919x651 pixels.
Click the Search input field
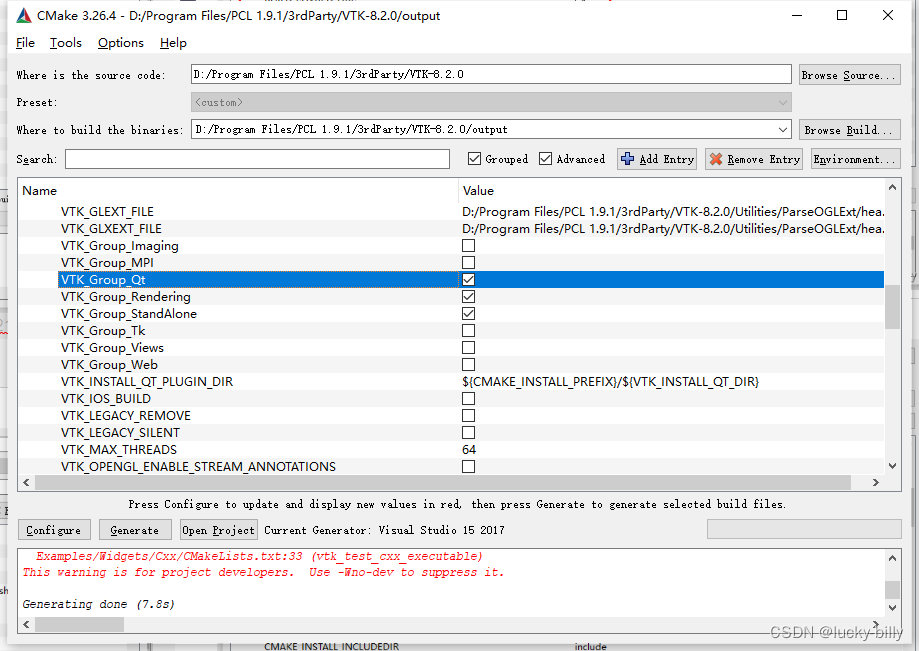coord(257,159)
